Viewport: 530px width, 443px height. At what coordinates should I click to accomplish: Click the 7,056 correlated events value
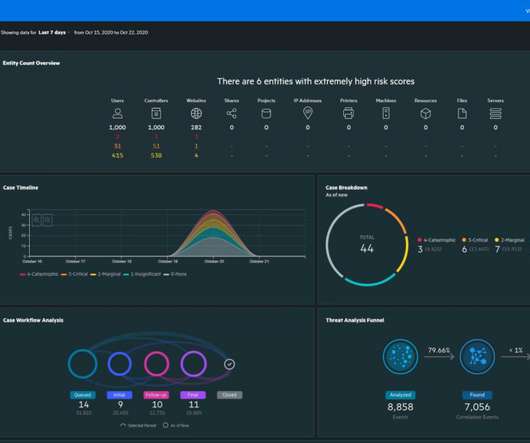coord(477,407)
